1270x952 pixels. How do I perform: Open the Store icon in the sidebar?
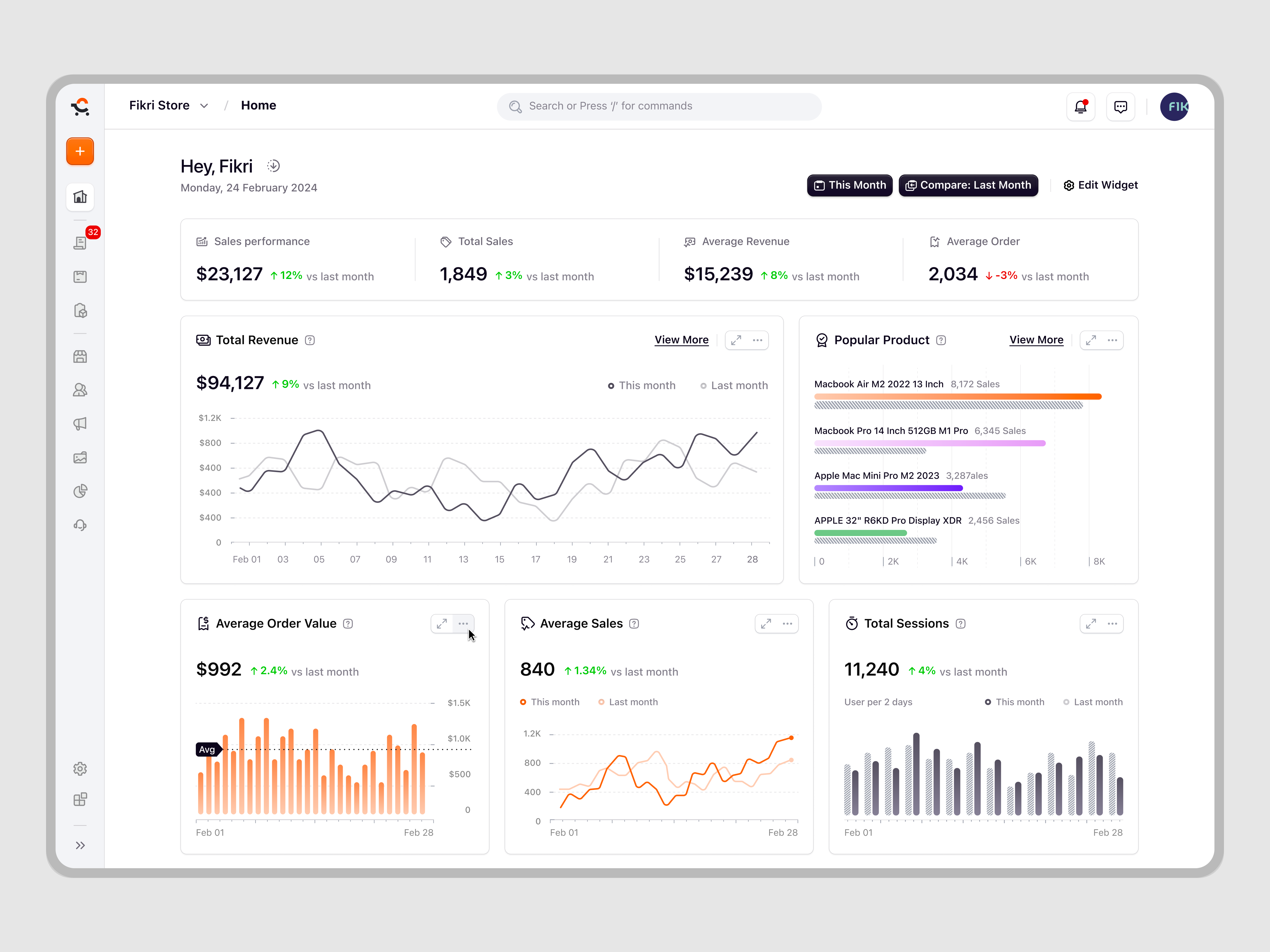point(80,356)
